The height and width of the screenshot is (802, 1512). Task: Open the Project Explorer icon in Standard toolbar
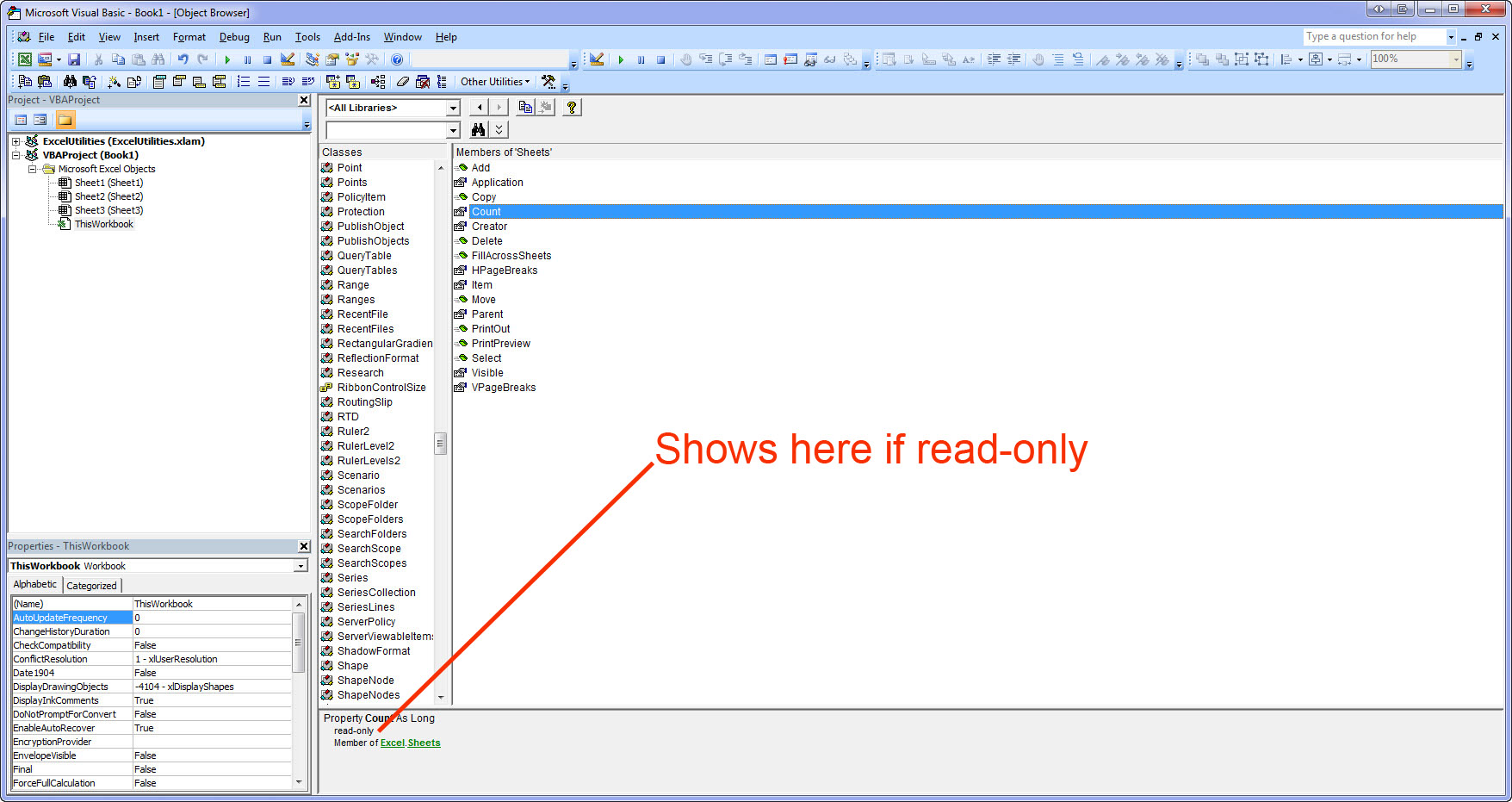tap(312, 59)
